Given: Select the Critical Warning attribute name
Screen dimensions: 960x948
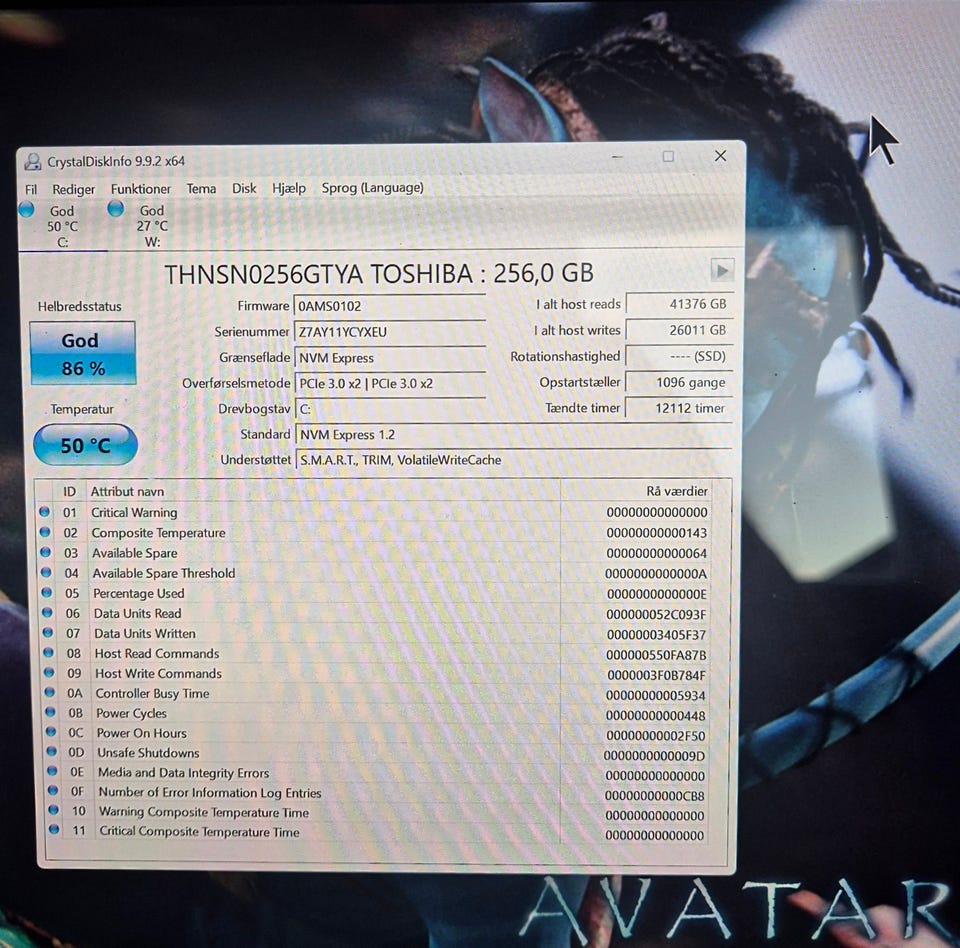Looking at the screenshot, I should 134,512.
